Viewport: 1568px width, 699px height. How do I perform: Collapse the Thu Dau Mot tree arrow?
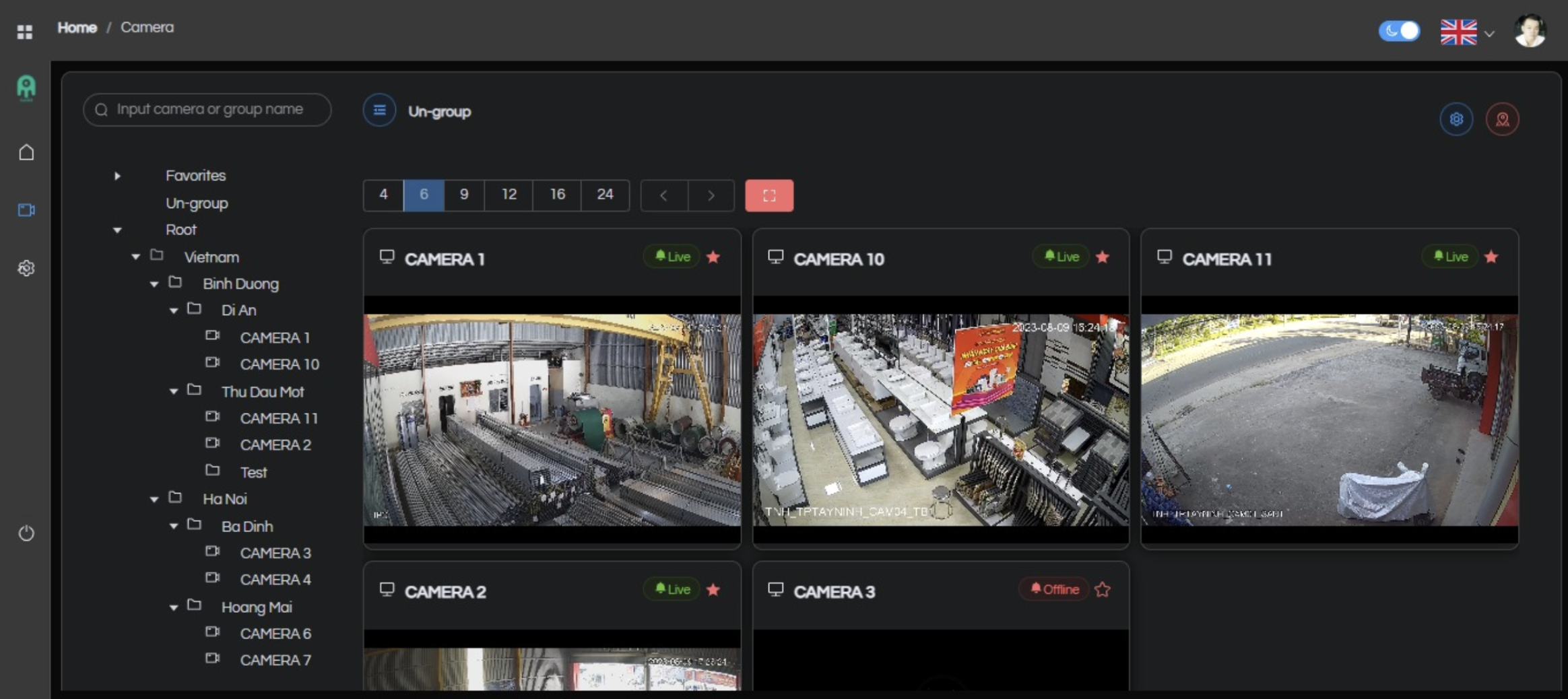(174, 391)
